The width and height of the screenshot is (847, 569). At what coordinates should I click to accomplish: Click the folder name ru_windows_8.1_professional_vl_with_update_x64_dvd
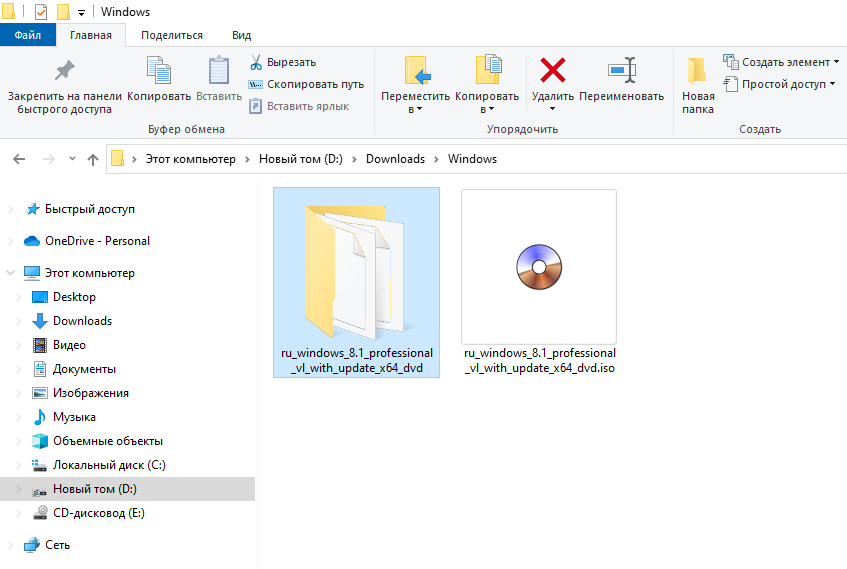(x=357, y=360)
